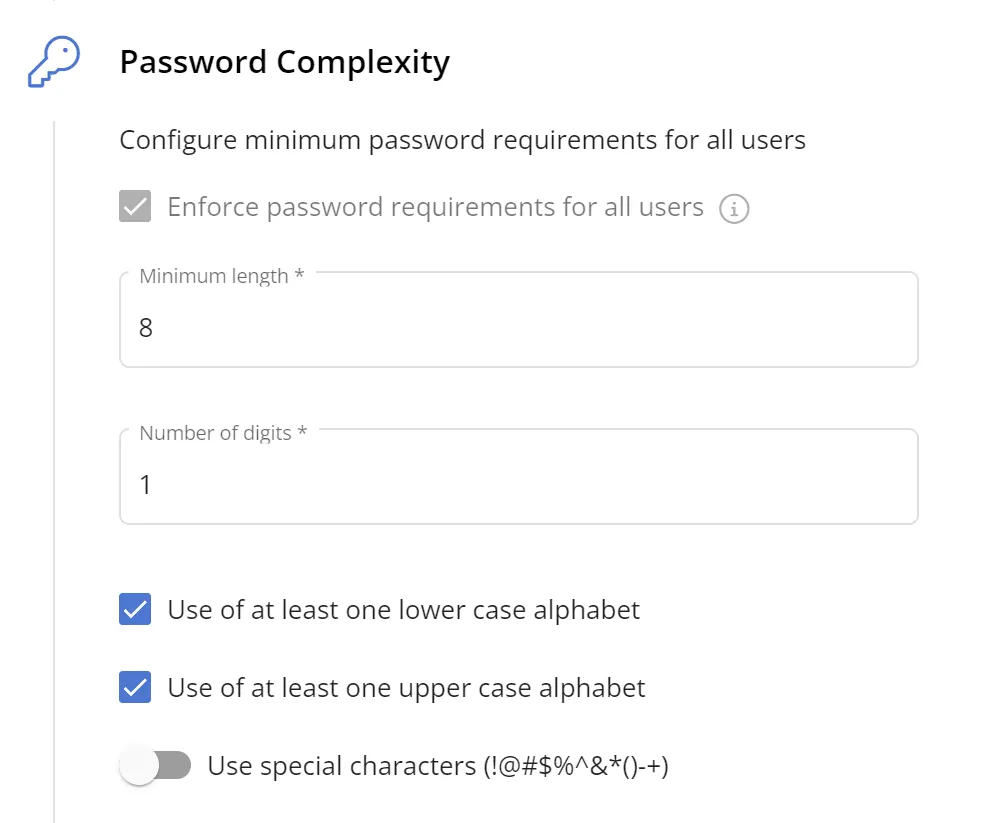Click the Password Complexity section heading
The width and height of the screenshot is (982, 823).
pos(284,63)
